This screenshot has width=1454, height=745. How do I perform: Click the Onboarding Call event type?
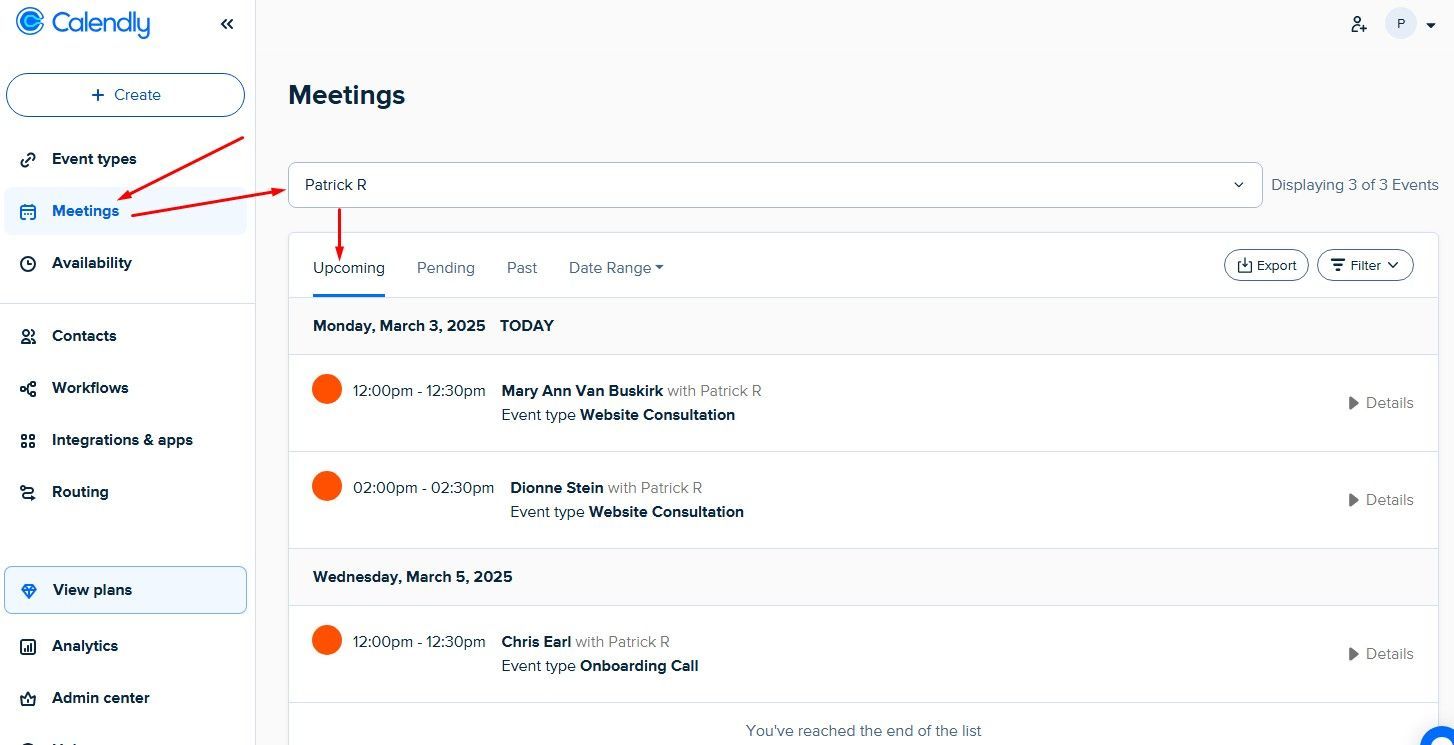pos(639,666)
